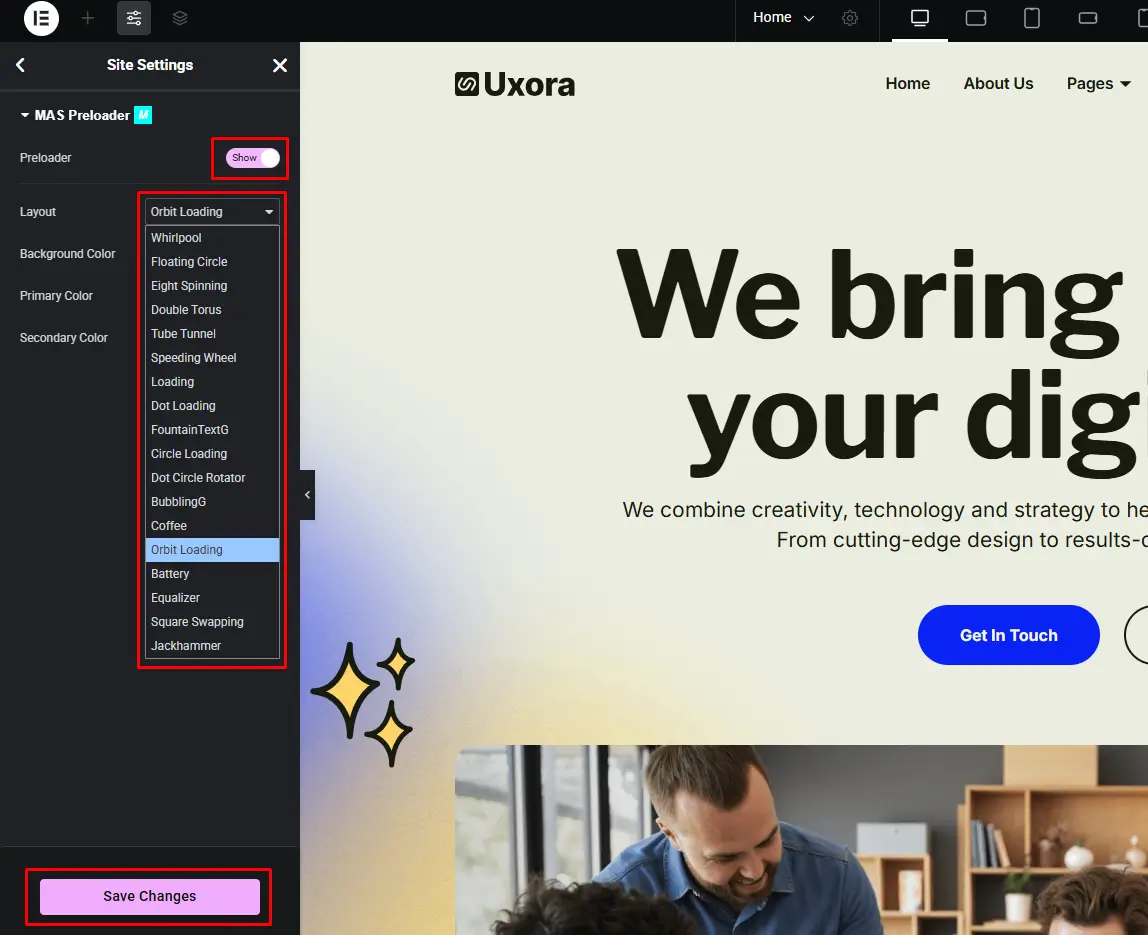Open the Home document dropdown in top bar
The width and height of the screenshot is (1148, 935).
783,18
